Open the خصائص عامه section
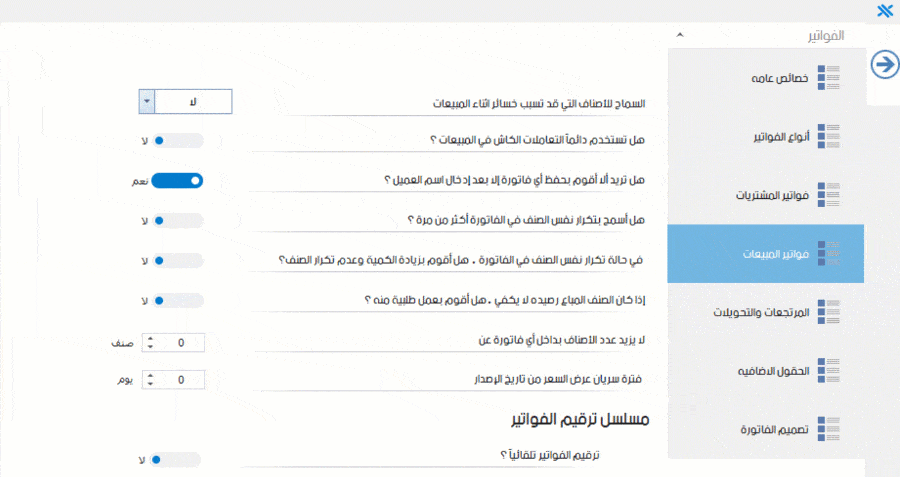Image resolution: width=900 pixels, height=477 pixels. coord(766,78)
